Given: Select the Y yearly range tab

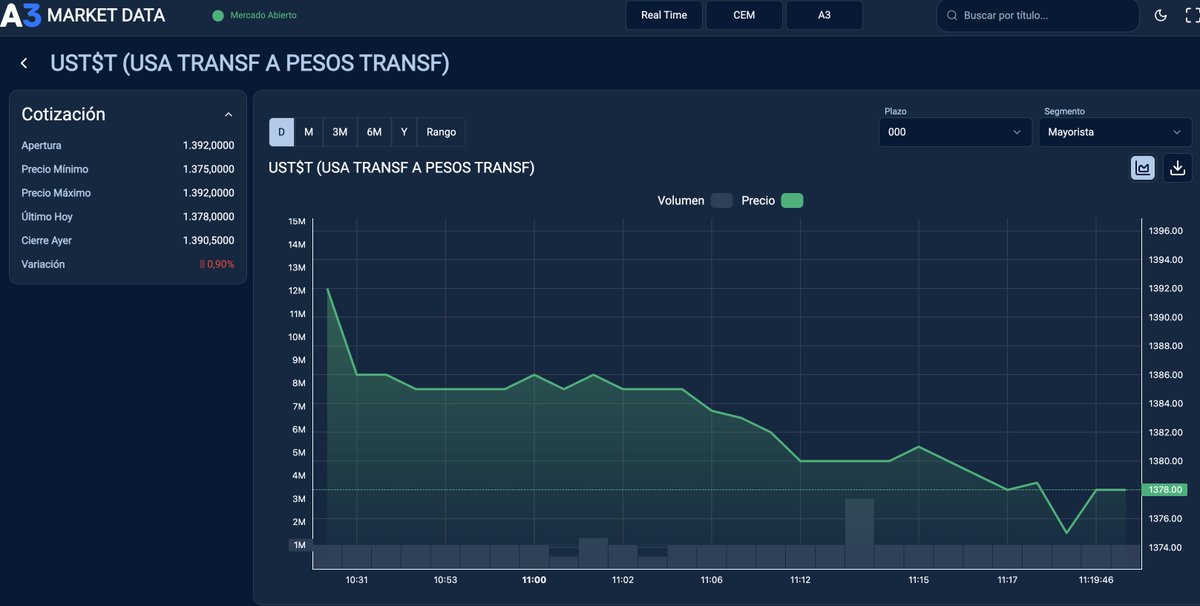Looking at the screenshot, I should (404, 132).
